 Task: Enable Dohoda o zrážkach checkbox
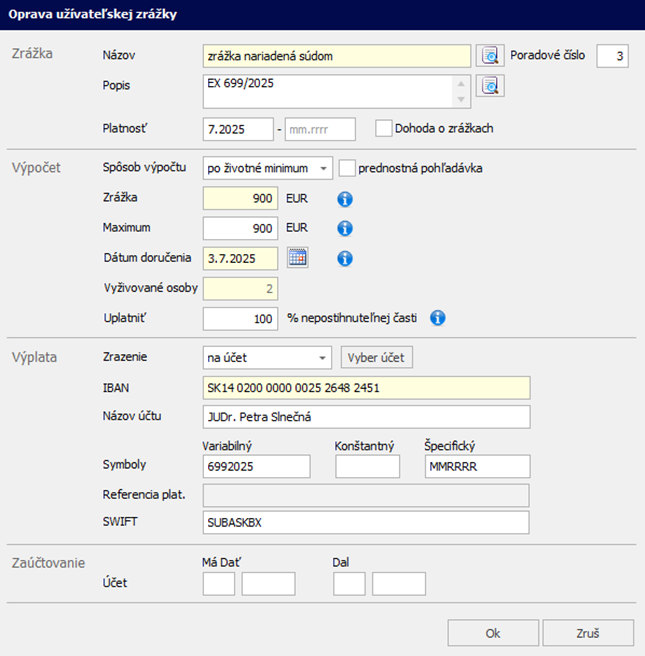point(384,128)
